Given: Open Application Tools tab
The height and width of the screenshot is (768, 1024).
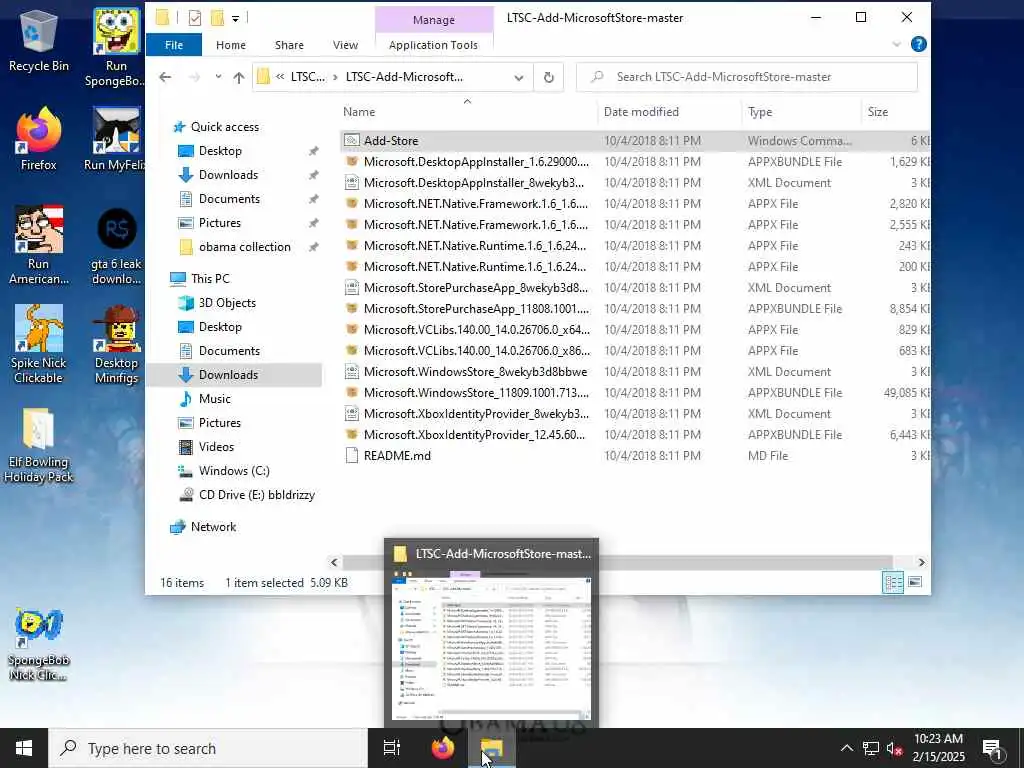Looking at the screenshot, I should 433,45.
